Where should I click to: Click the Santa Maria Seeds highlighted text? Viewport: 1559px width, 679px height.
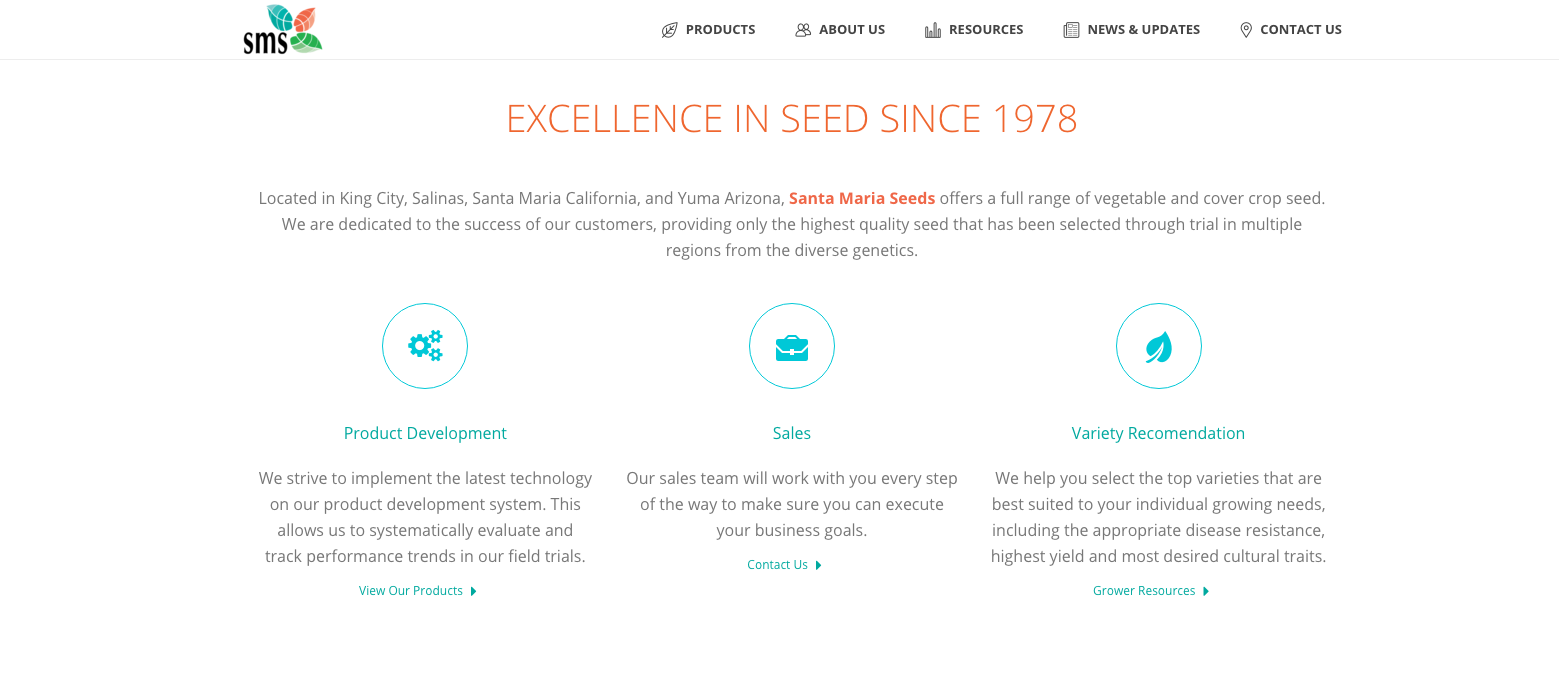pos(861,197)
